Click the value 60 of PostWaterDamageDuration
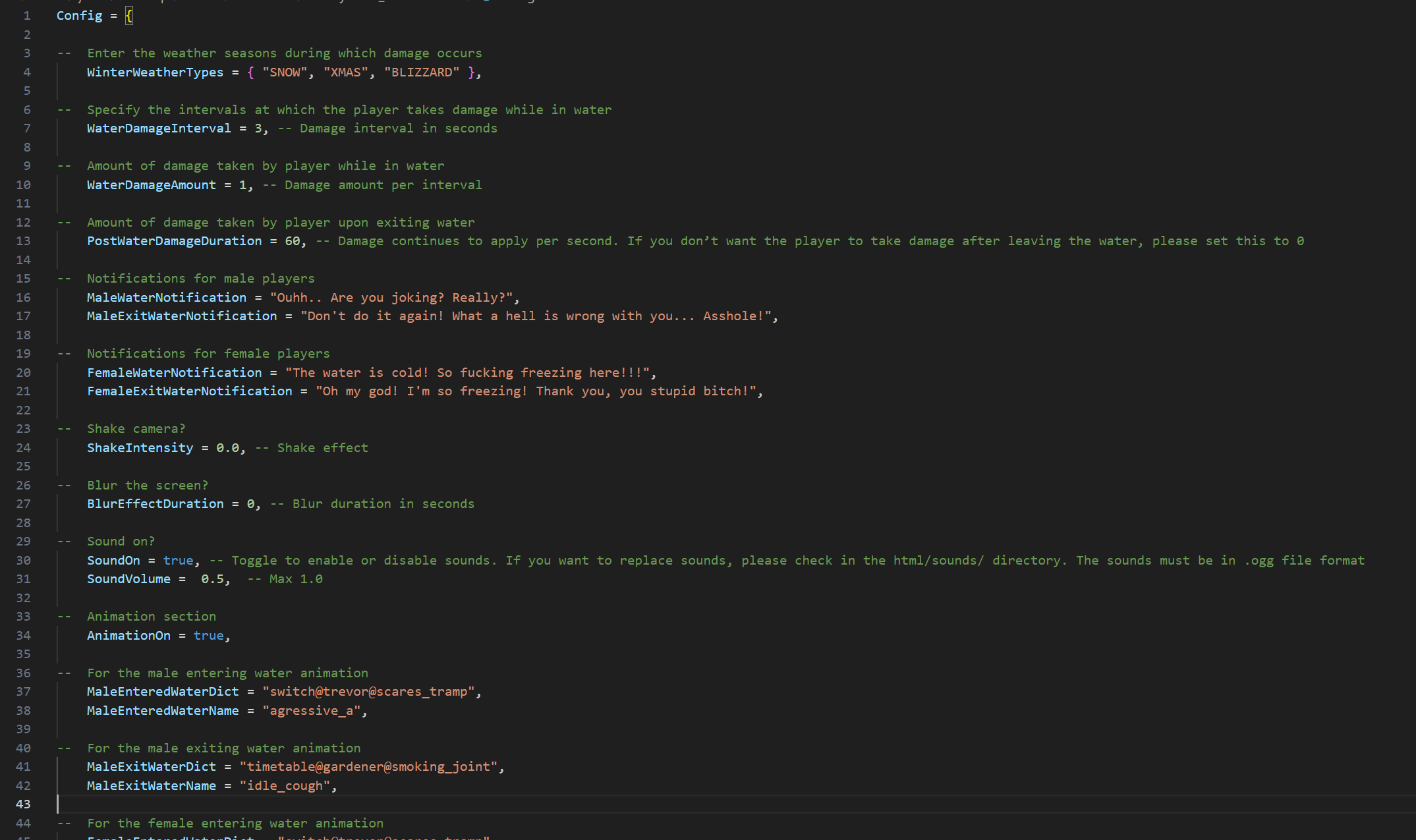 tap(293, 241)
